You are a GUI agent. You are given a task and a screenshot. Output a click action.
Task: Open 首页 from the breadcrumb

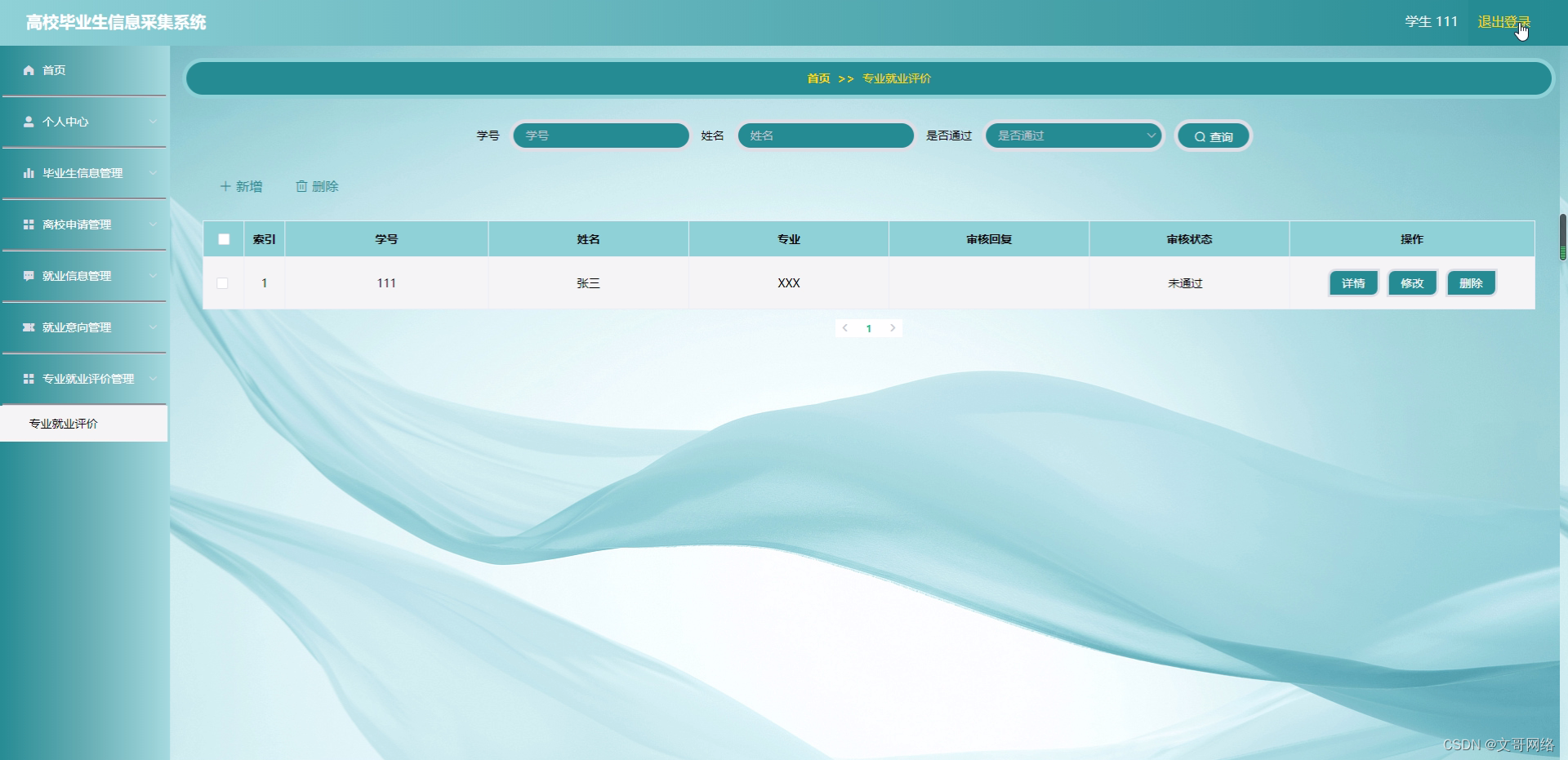[817, 78]
